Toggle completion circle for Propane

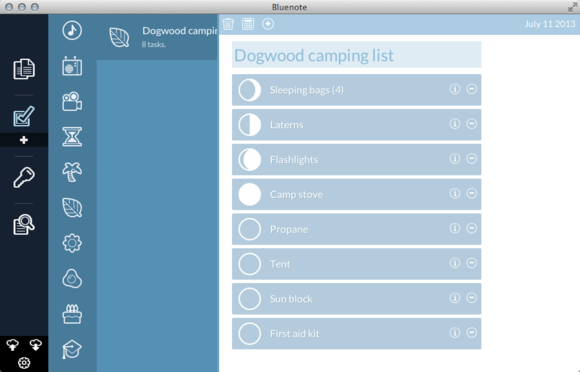pyautogui.click(x=250, y=229)
